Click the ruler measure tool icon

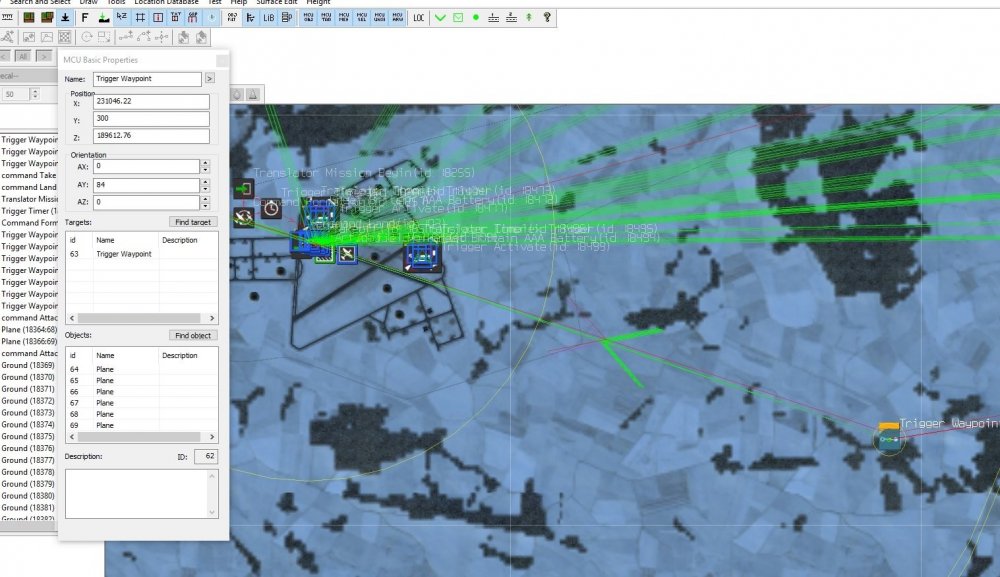click(x=7, y=17)
